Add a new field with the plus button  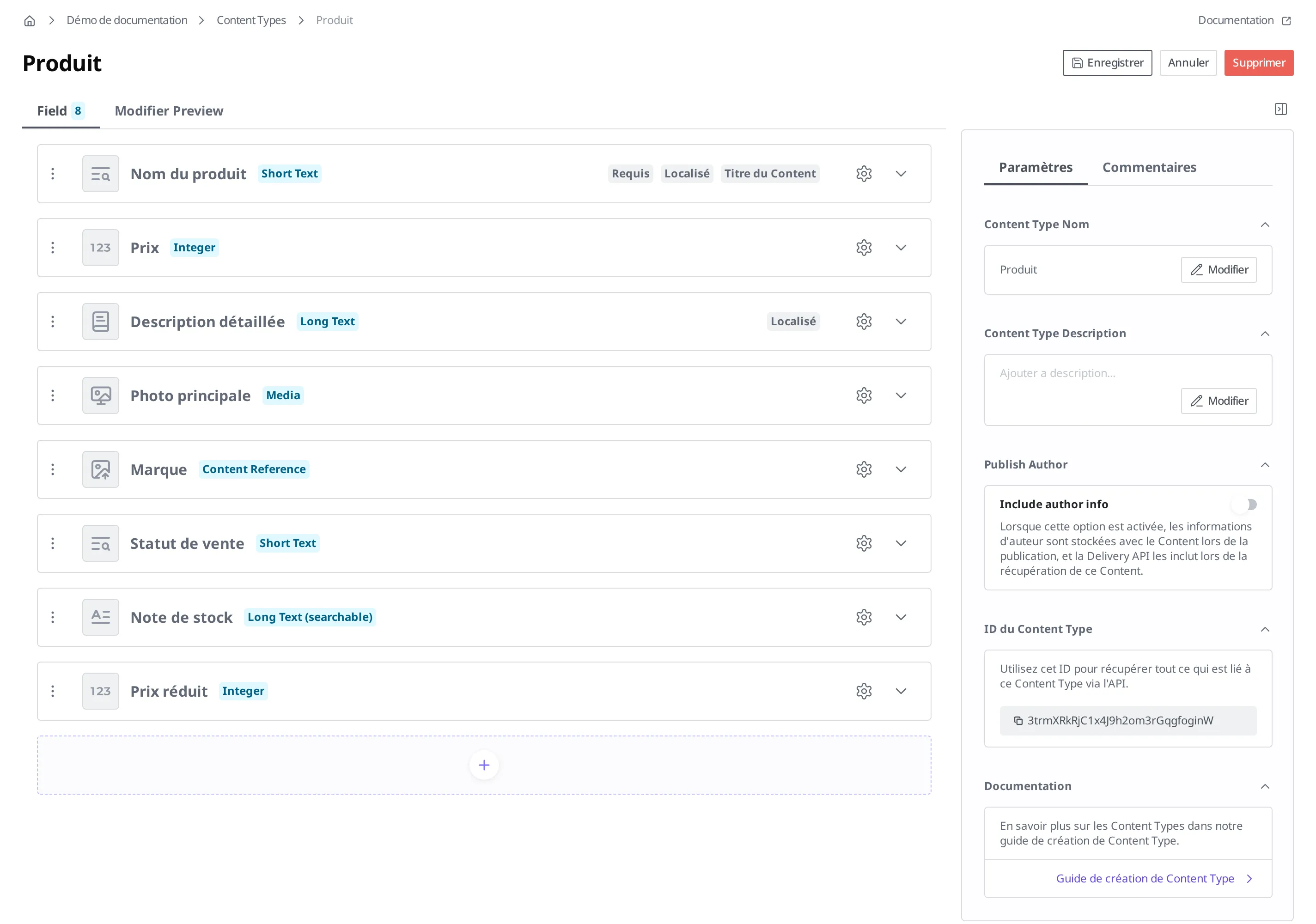(x=484, y=765)
